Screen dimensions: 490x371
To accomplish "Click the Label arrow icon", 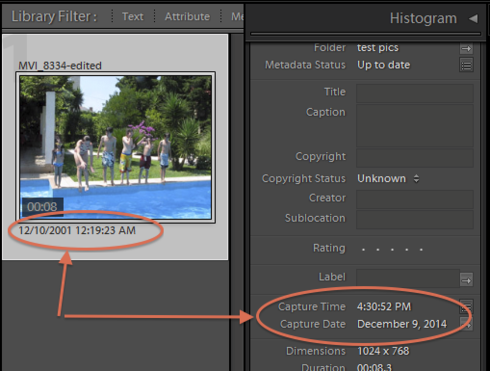I will coord(466,280).
